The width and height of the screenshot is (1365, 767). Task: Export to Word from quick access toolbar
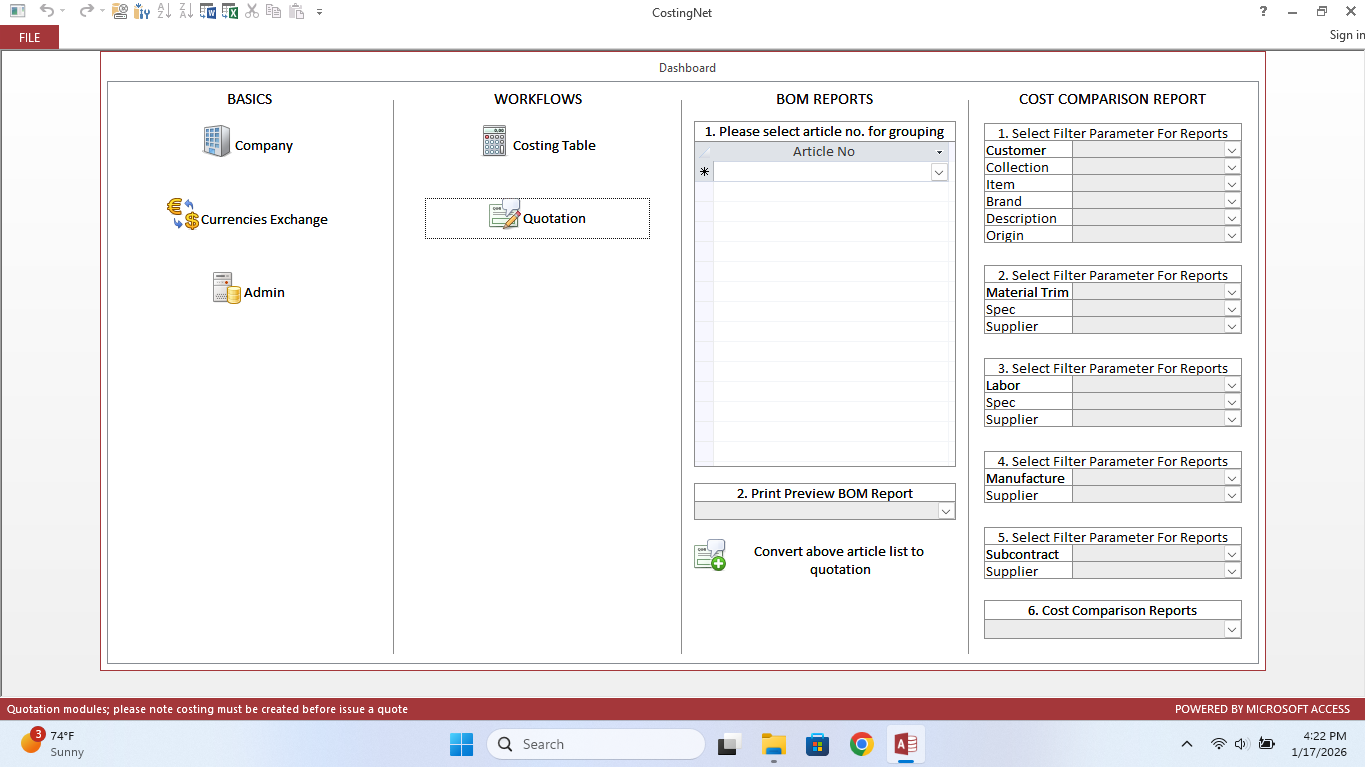(x=208, y=12)
